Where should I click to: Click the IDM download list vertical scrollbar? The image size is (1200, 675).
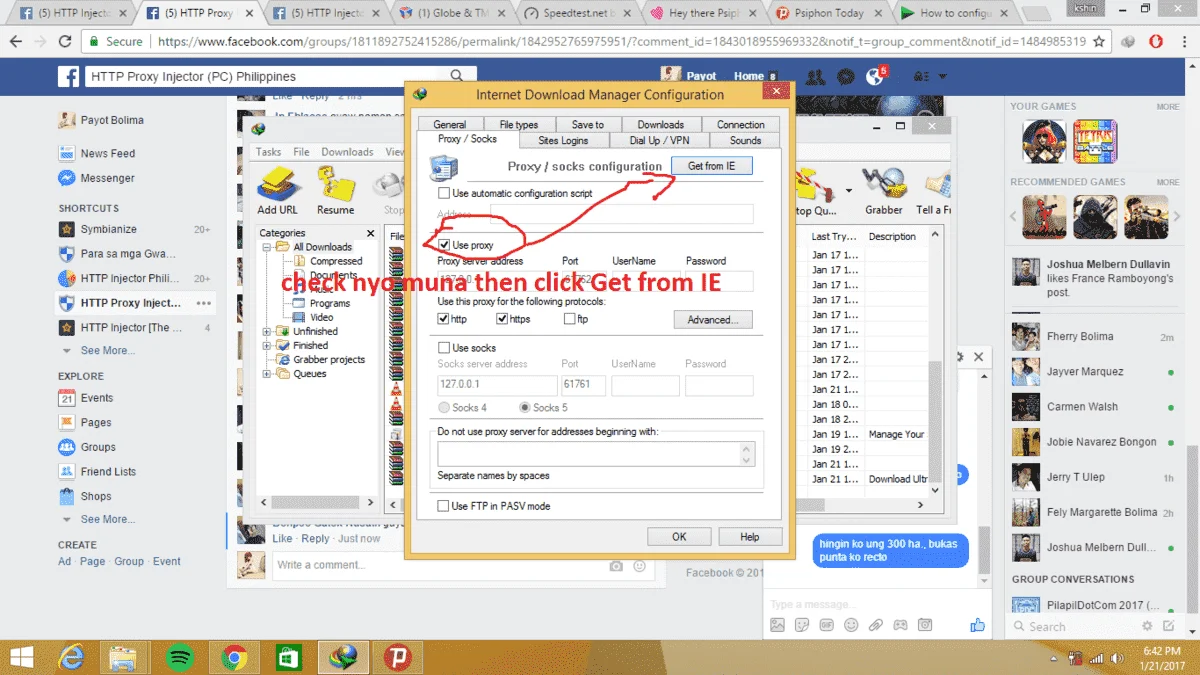(x=936, y=362)
